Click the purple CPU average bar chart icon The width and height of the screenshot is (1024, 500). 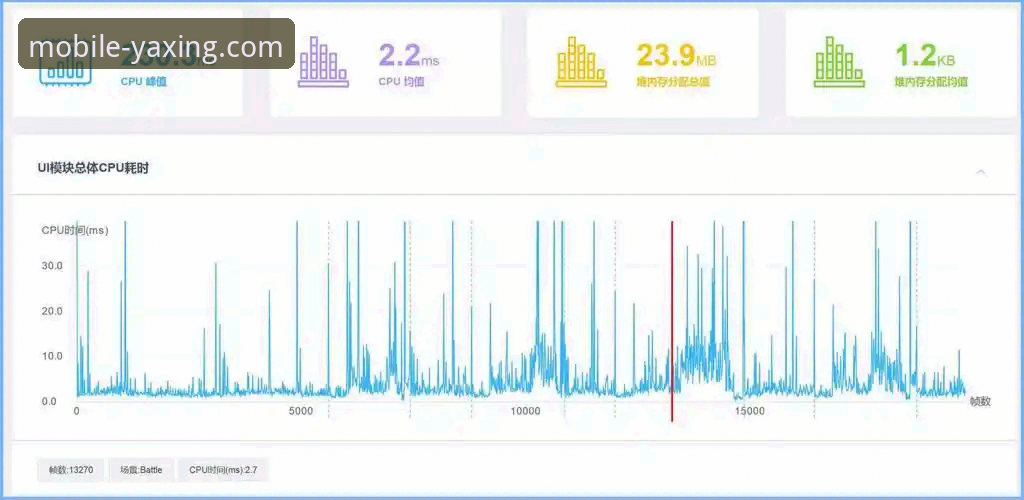pyautogui.click(x=322, y=62)
